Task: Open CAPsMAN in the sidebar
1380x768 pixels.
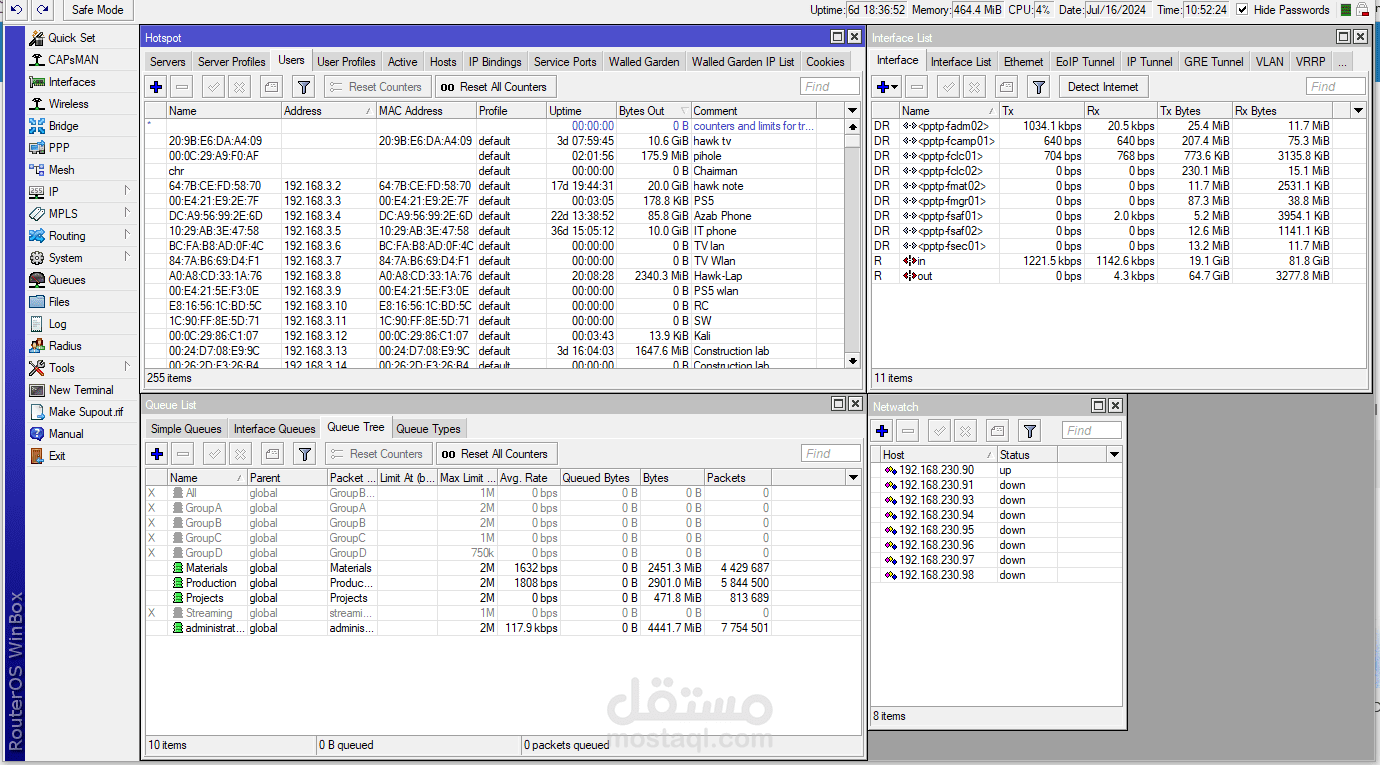Action: click(x=73, y=60)
